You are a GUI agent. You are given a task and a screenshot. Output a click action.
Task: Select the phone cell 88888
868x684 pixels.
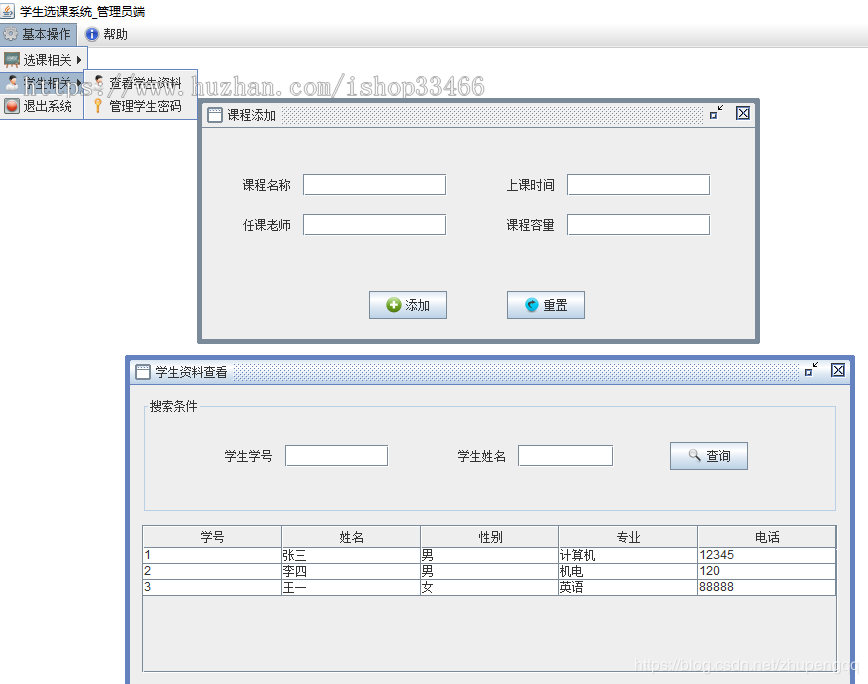[767, 587]
